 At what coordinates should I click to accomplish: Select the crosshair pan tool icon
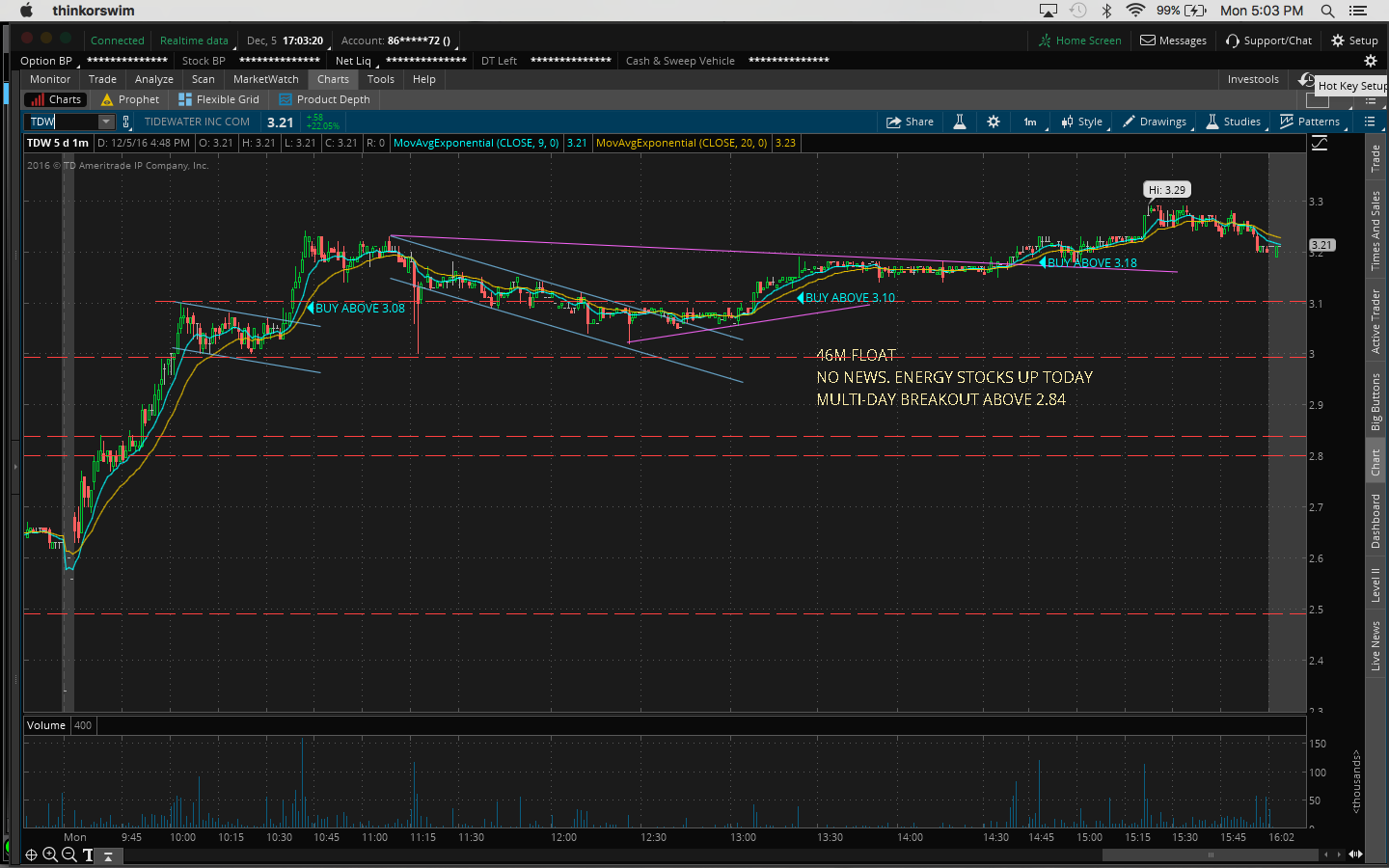coord(31,854)
